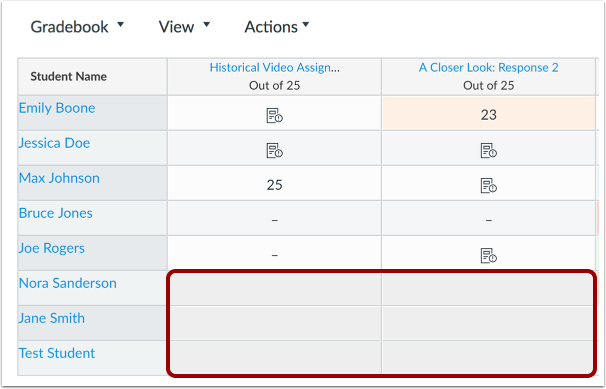
Task: Select Joe Rogers' empty Historical Video cell
Action: (x=274, y=253)
